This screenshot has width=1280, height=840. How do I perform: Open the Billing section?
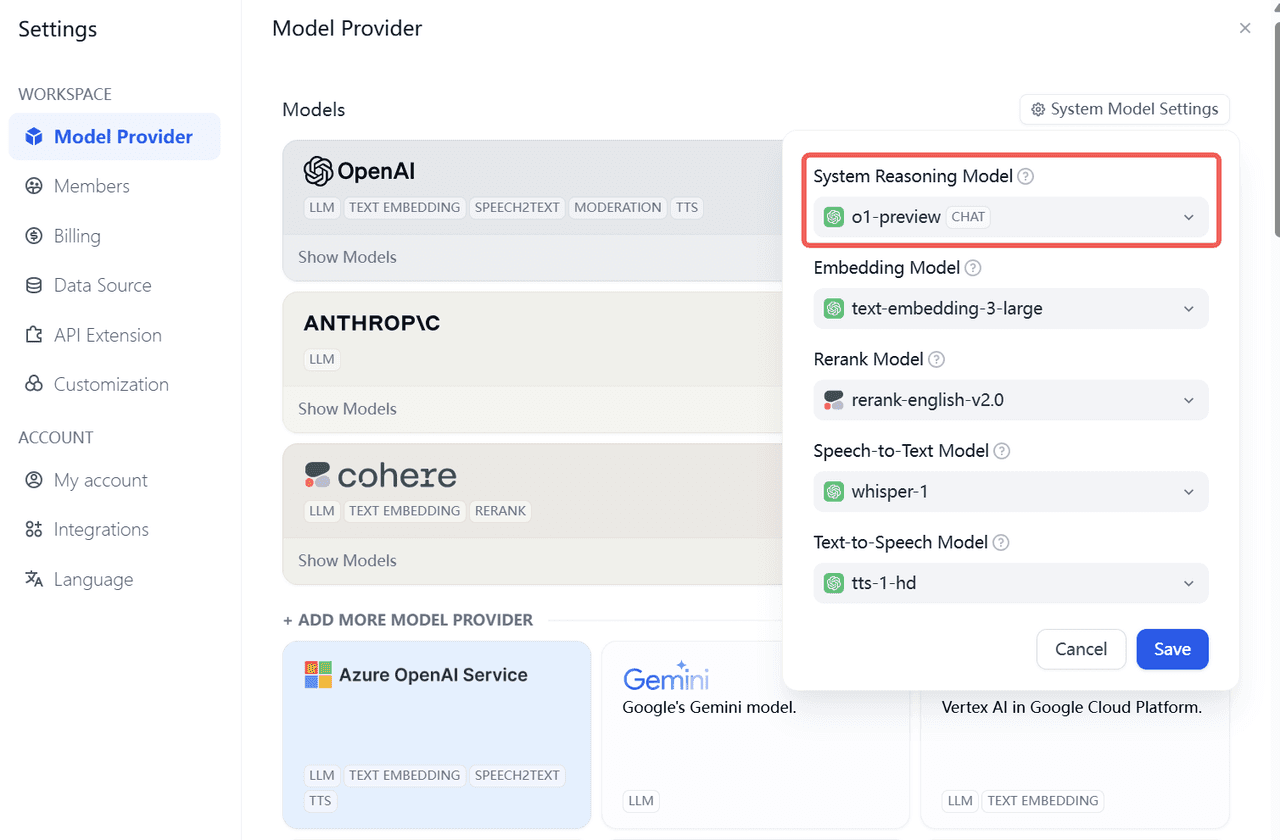33,236
